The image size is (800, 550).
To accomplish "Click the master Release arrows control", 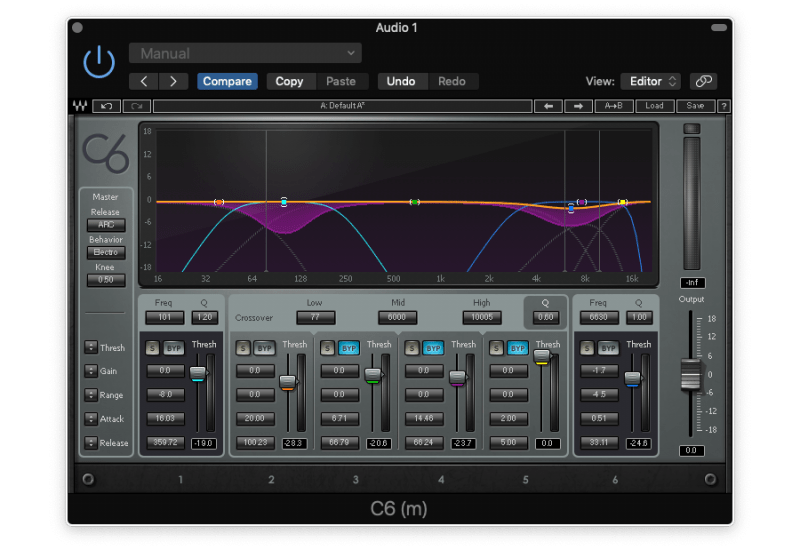I will point(91,443).
